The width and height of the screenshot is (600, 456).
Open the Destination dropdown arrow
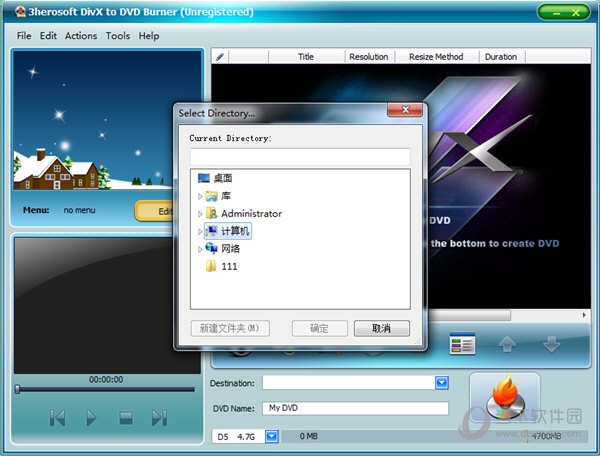coord(442,383)
